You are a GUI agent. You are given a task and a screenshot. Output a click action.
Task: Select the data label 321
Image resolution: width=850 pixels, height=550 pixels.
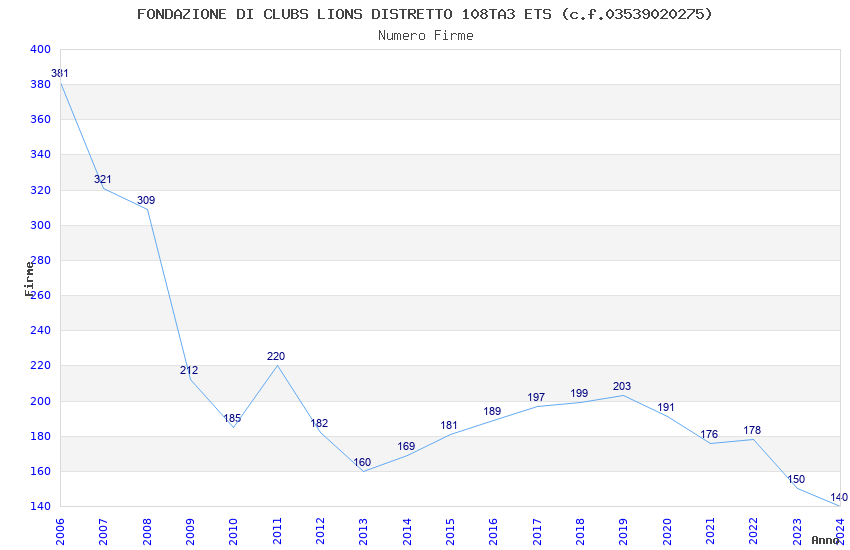[x=102, y=179]
